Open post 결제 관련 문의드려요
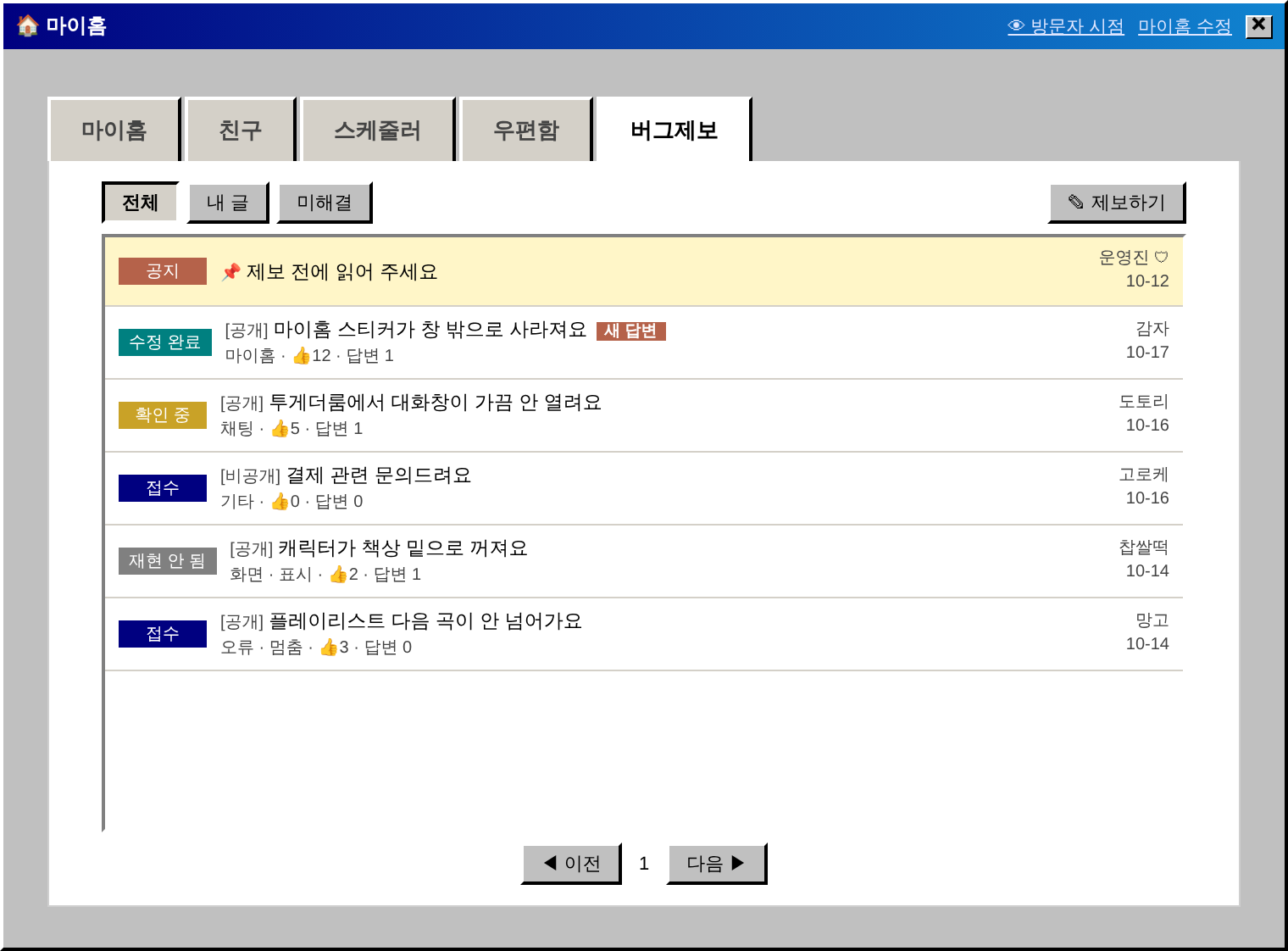This screenshot has width=1288, height=951. [x=378, y=475]
